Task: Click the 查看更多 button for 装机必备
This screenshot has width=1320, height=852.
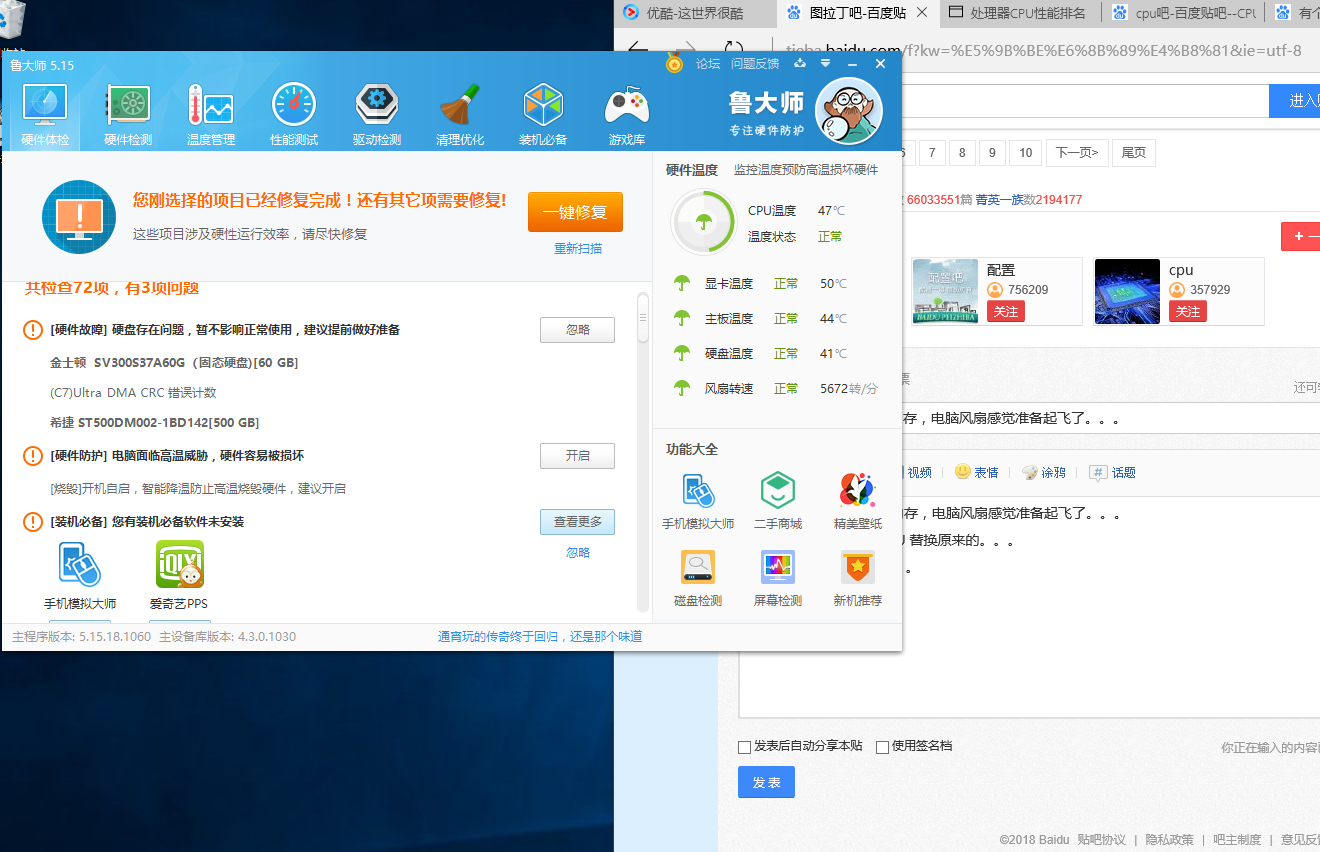Action: click(577, 522)
